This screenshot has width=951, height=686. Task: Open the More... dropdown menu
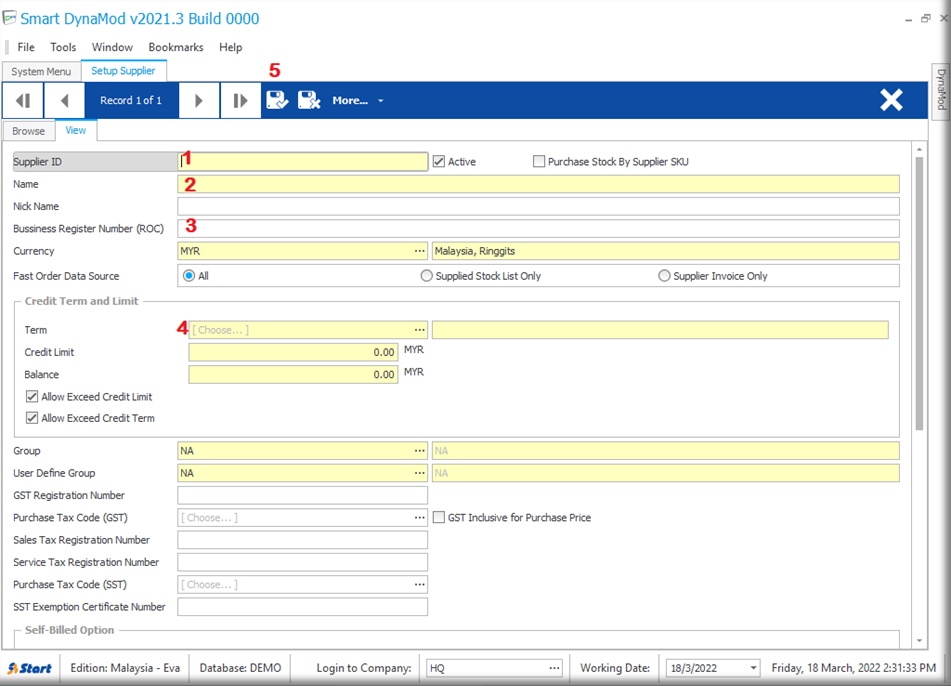click(358, 100)
